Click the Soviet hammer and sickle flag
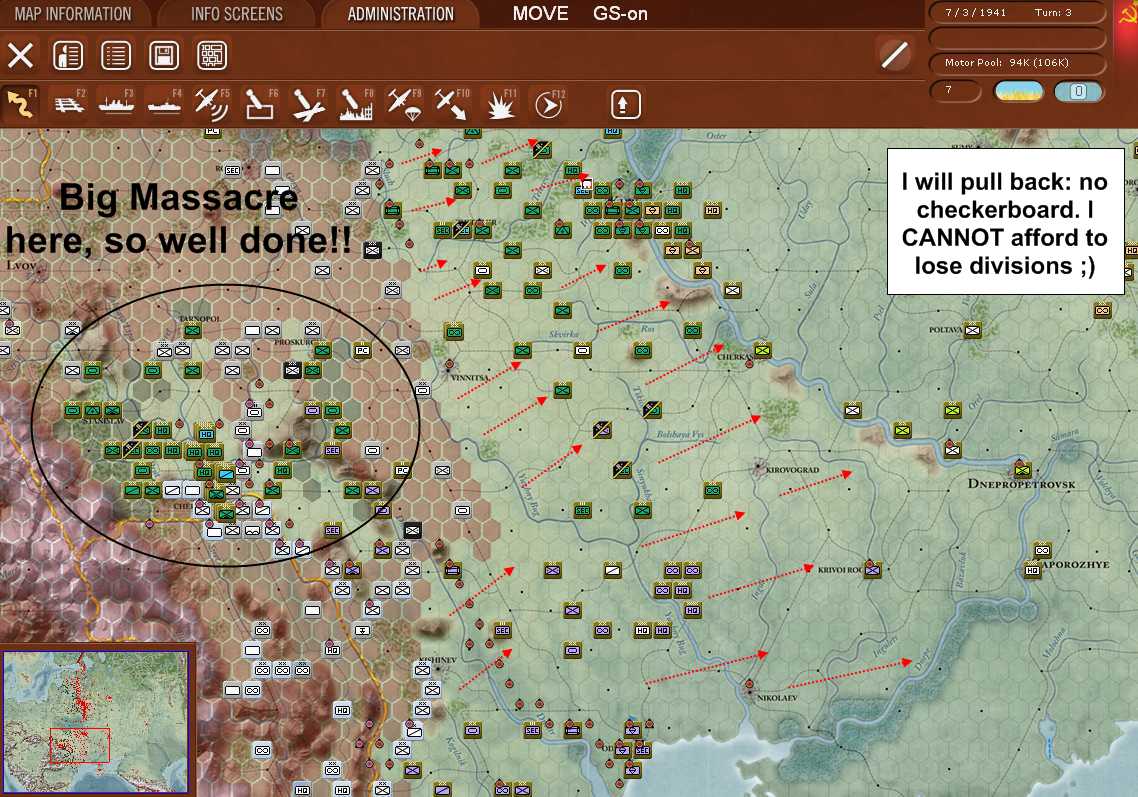The height and width of the screenshot is (797, 1138). pyautogui.click(x=1126, y=14)
